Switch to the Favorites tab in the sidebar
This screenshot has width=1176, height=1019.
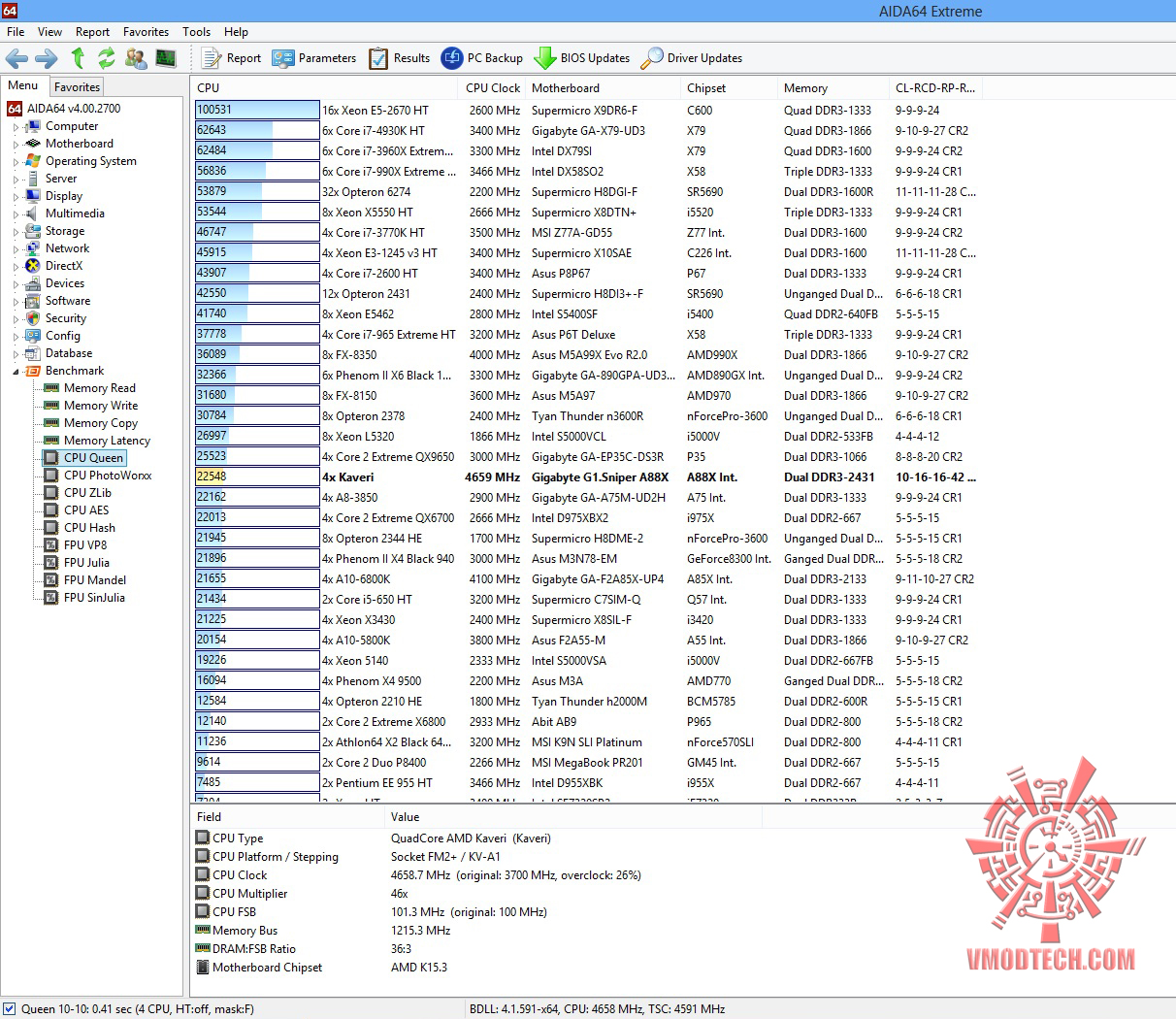[77, 87]
